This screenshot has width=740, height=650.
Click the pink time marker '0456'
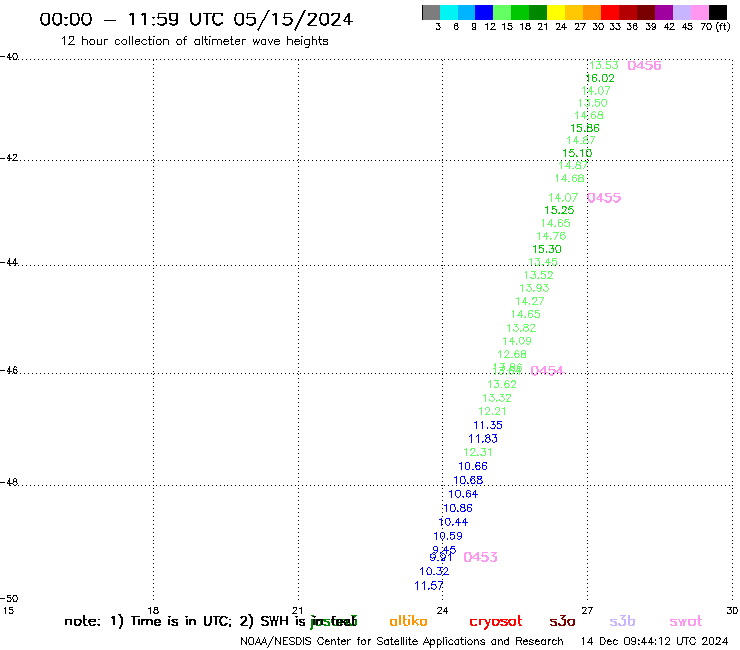[644, 66]
